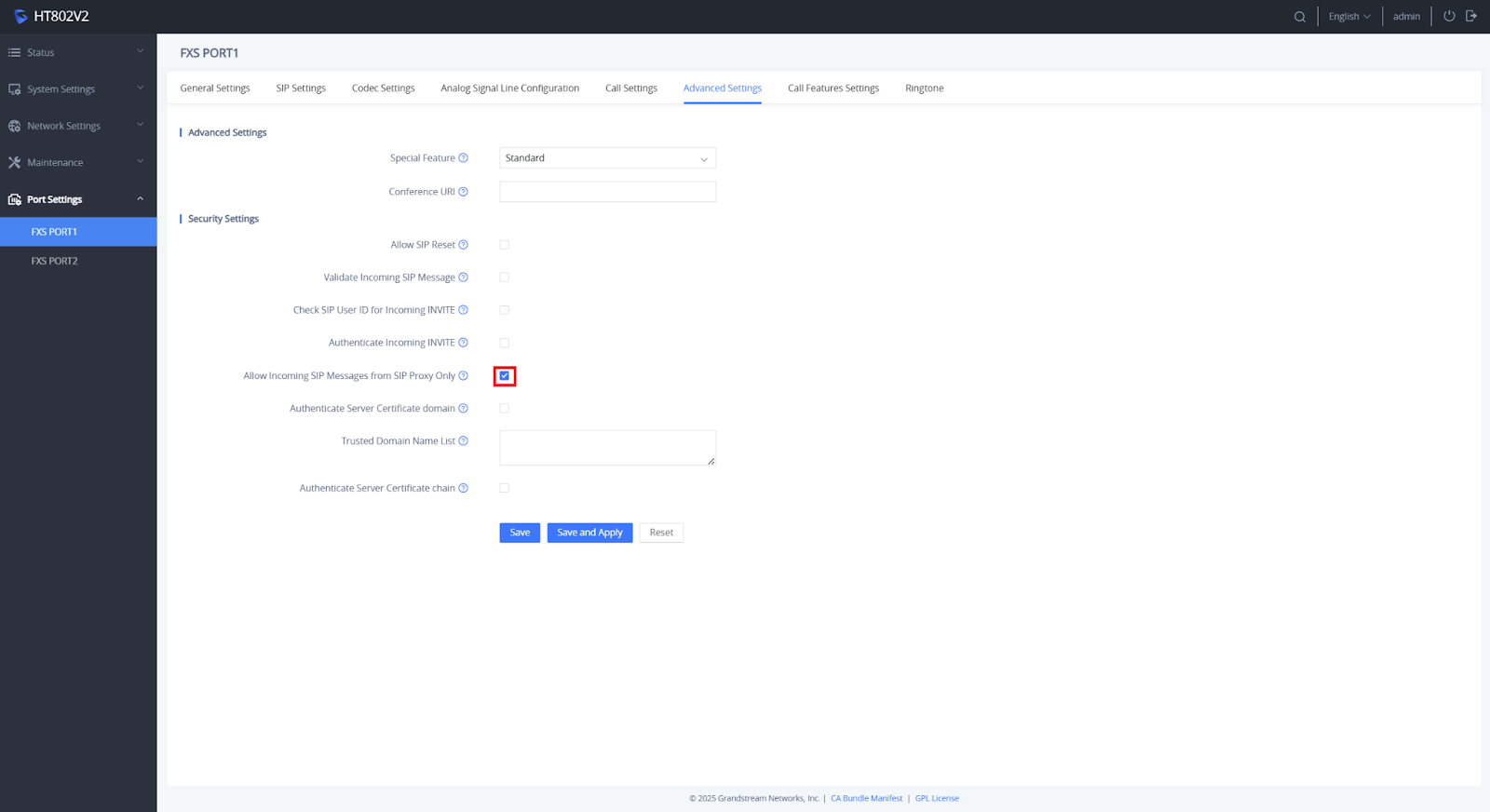The image size is (1490, 812).
Task: Switch to SIP Settings tab
Action: 301,88
